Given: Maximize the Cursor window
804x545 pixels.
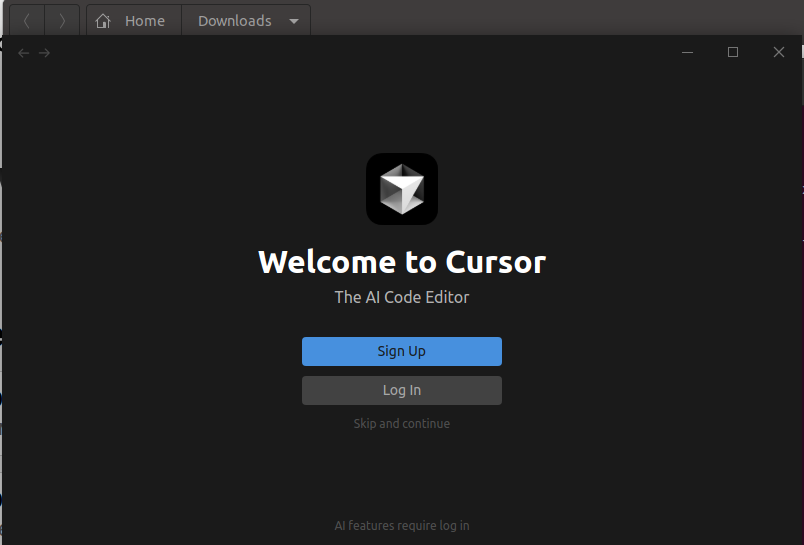Looking at the screenshot, I should [x=733, y=52].
